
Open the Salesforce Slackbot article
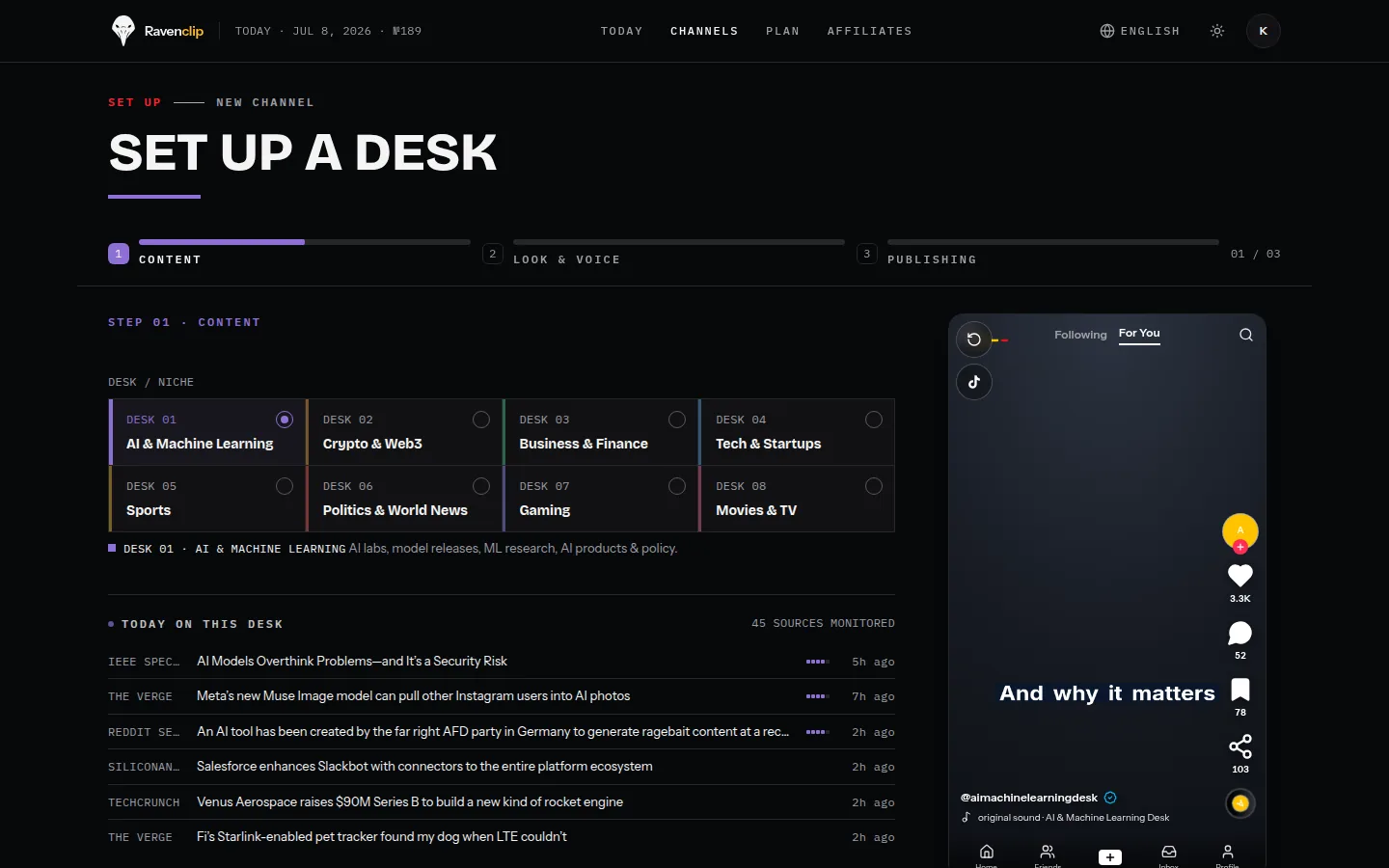click(502, 767)
